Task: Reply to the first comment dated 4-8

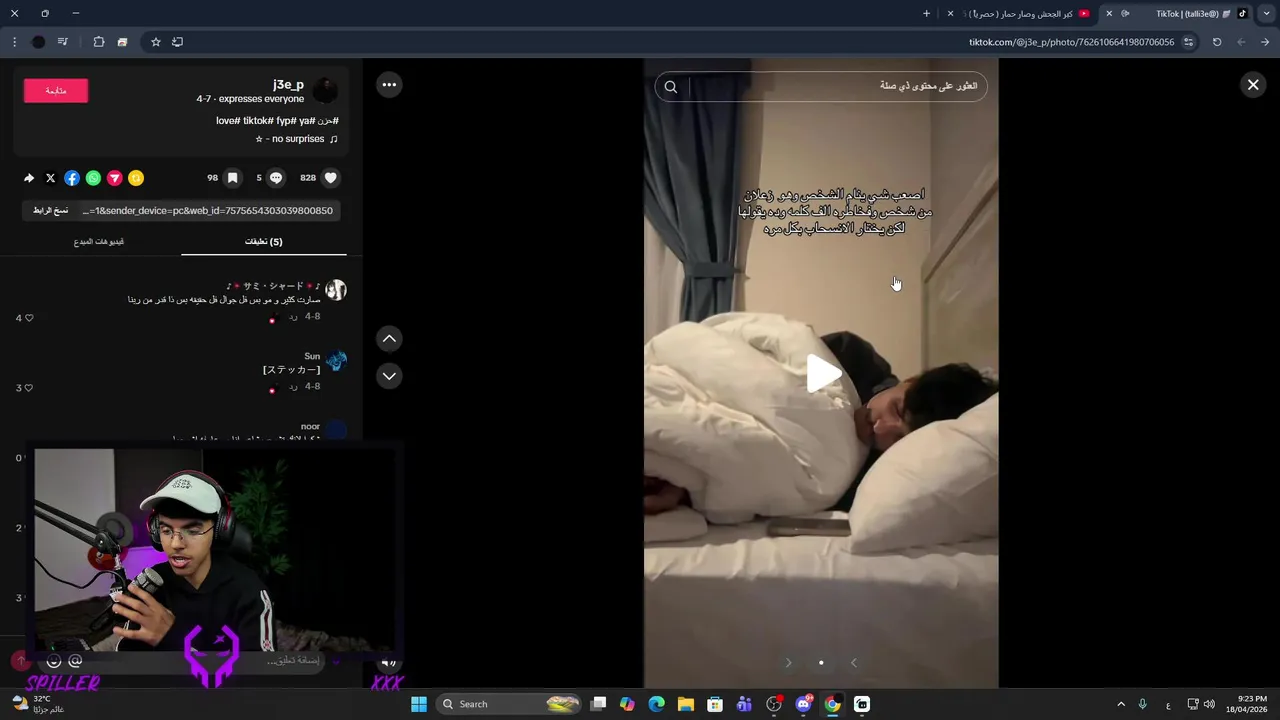Action: click(293, 316)
